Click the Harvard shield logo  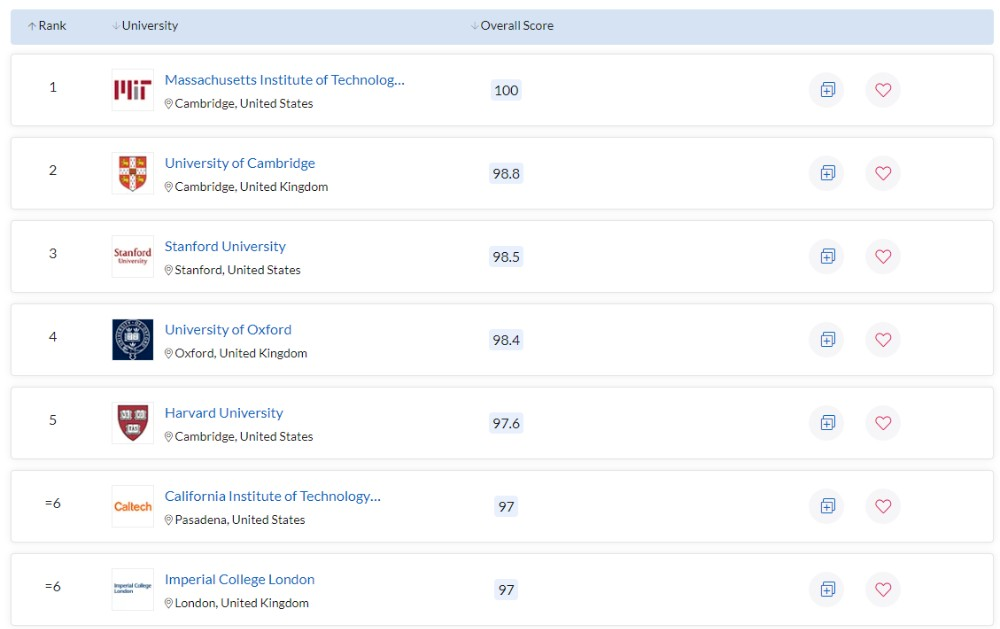(133, 423)
